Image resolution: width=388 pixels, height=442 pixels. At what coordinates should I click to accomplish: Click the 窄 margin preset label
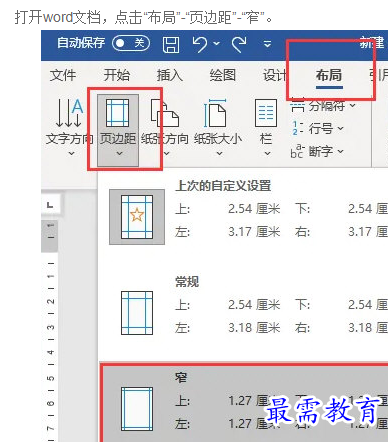(x=181, y=378)
